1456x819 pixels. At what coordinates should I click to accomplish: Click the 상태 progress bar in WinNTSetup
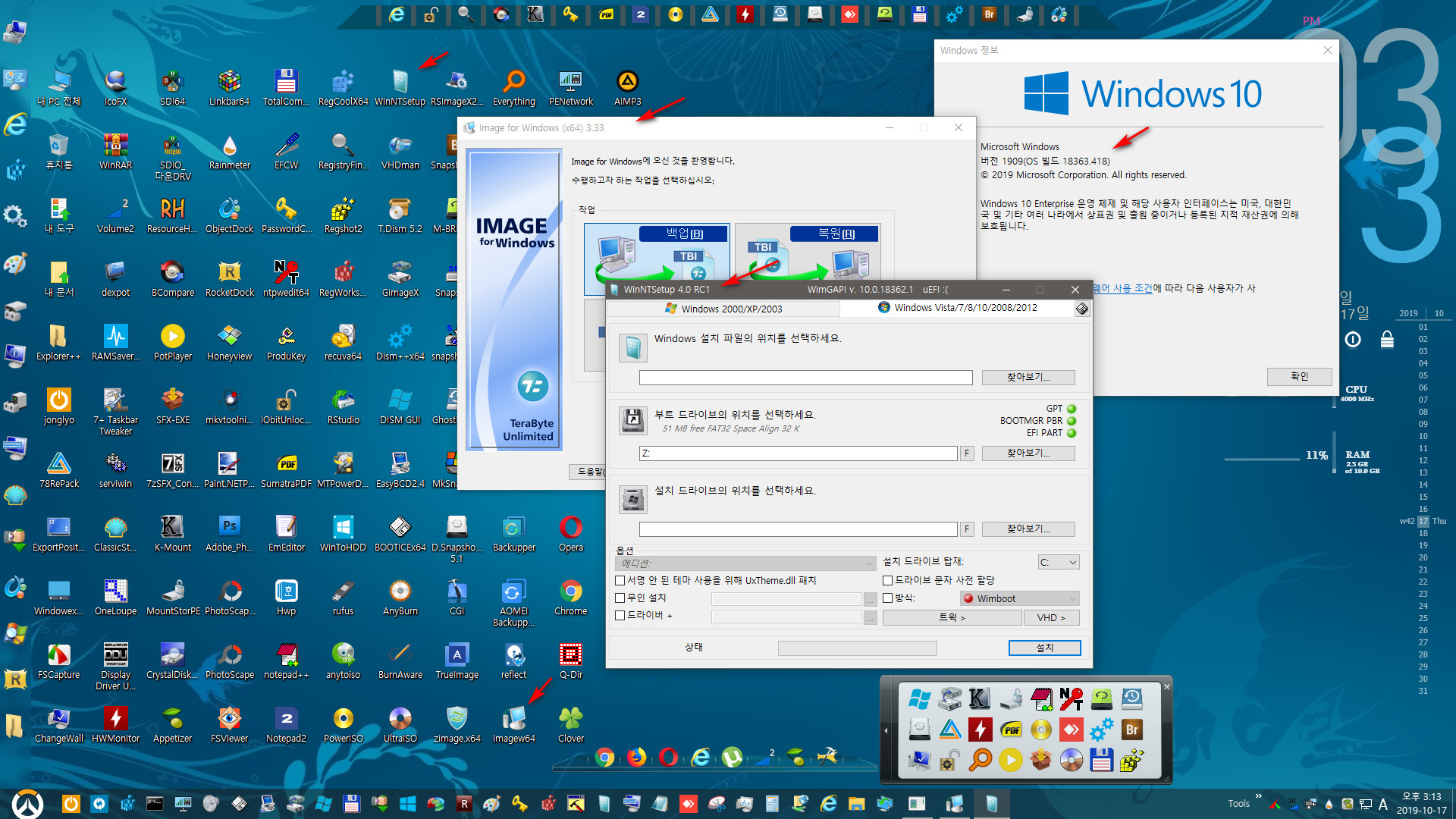pos(858,648)
